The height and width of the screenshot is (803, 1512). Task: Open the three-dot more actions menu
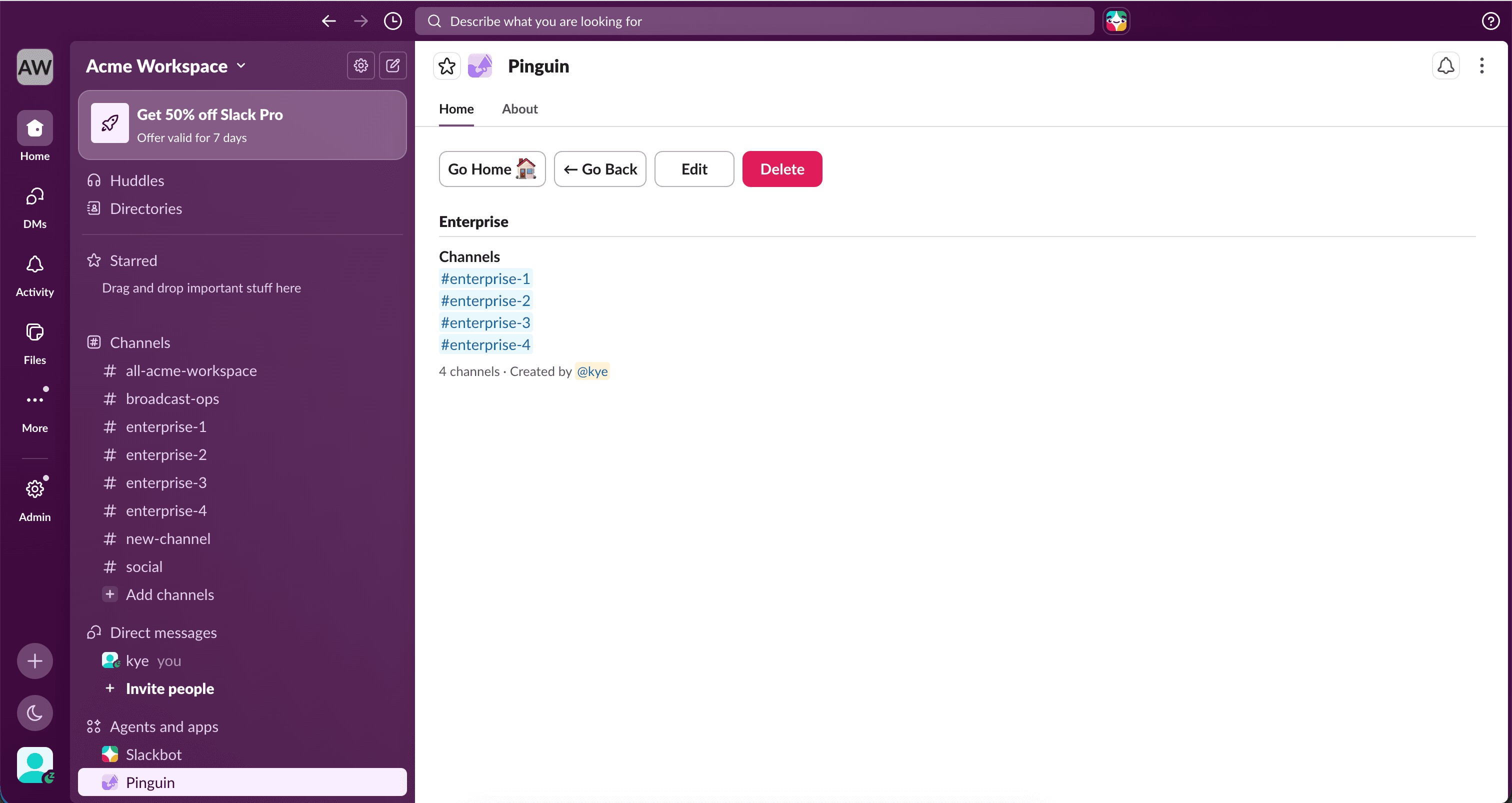[x=1481, y=65]
